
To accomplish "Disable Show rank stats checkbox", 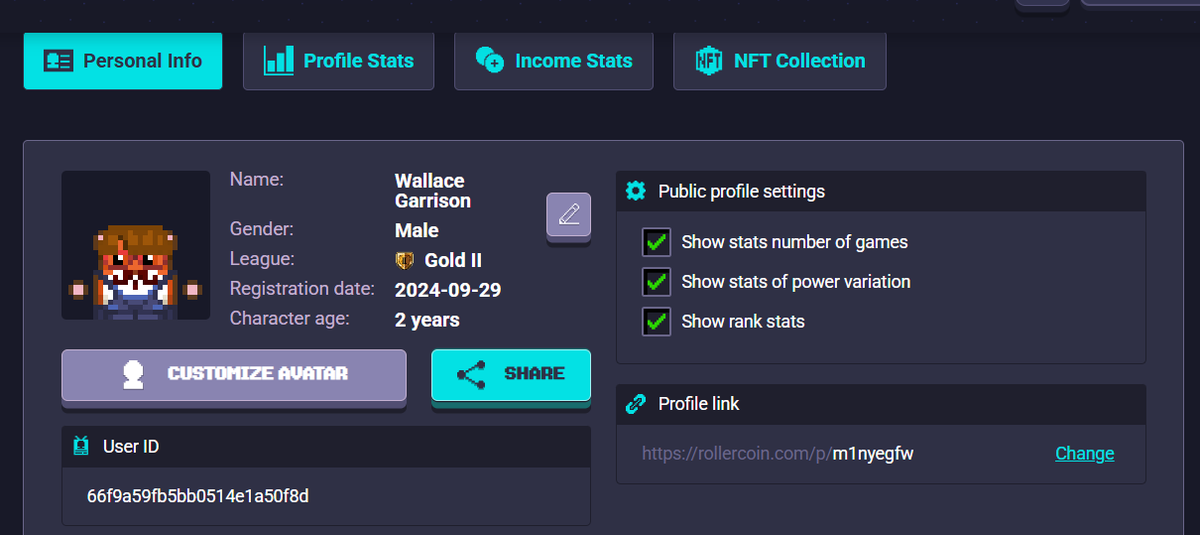I will (x=656, y=322).
